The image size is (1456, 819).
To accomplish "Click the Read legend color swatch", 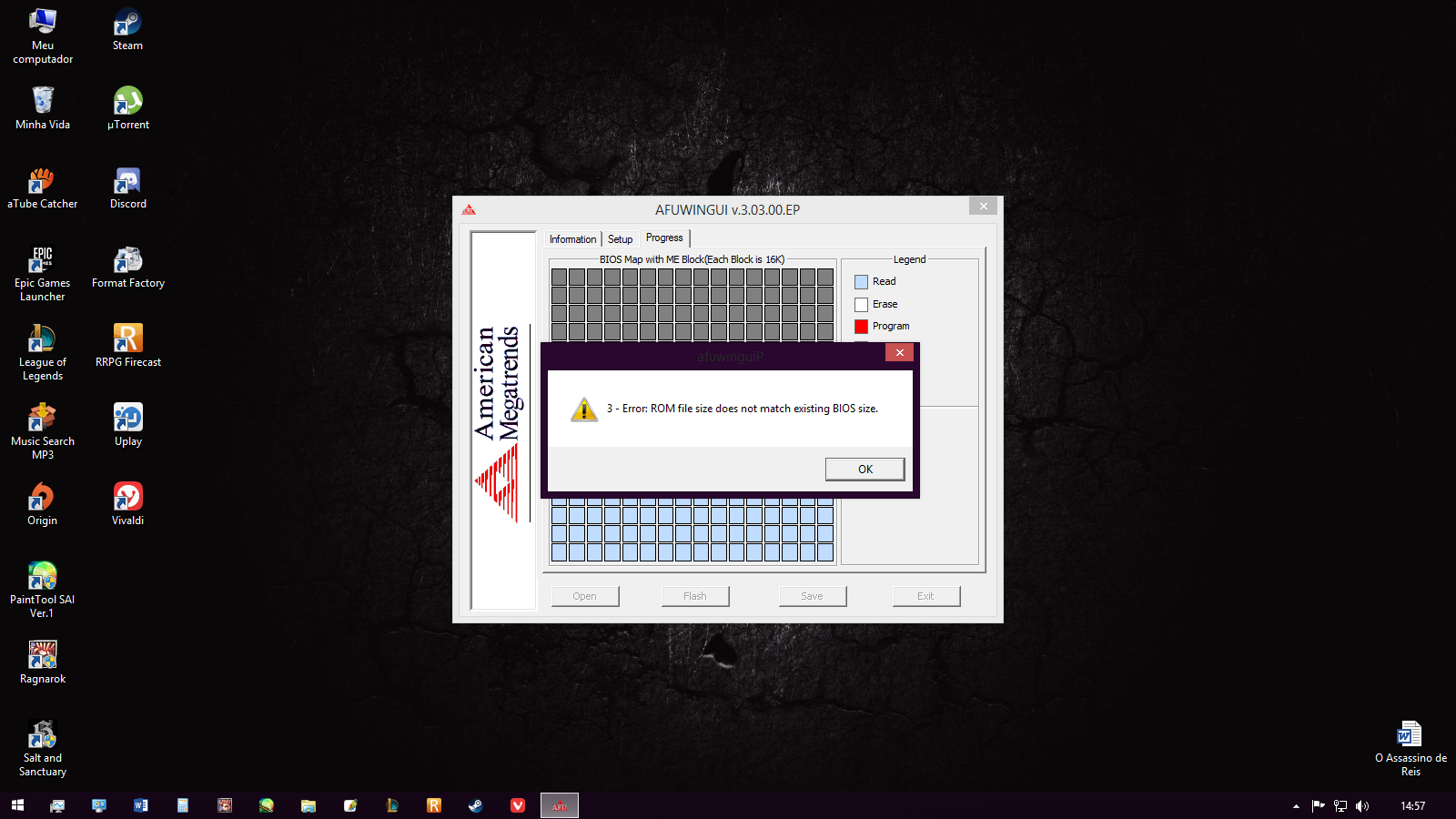I will point(861,282).
